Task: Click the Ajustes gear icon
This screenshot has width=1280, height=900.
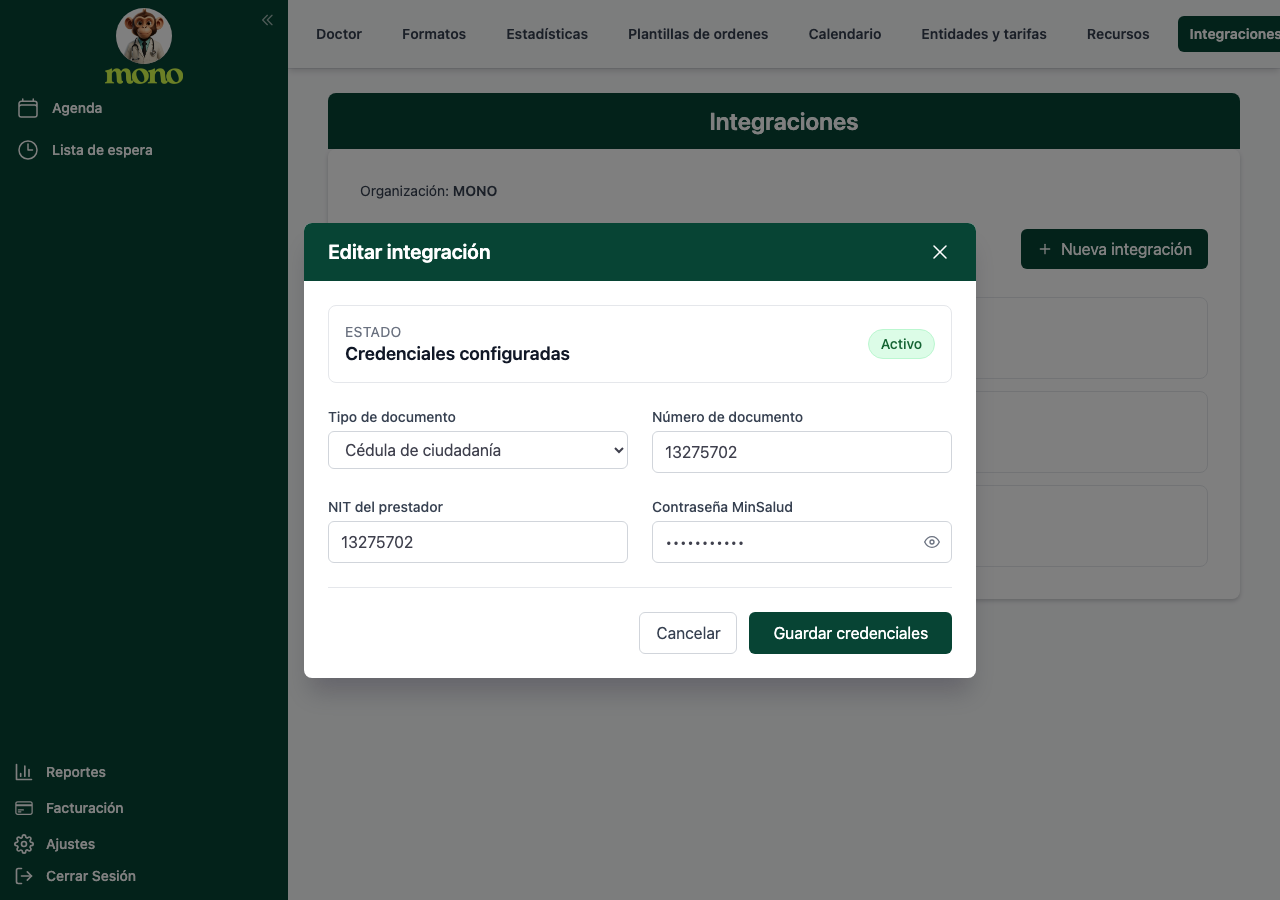Action: [24, 844]
